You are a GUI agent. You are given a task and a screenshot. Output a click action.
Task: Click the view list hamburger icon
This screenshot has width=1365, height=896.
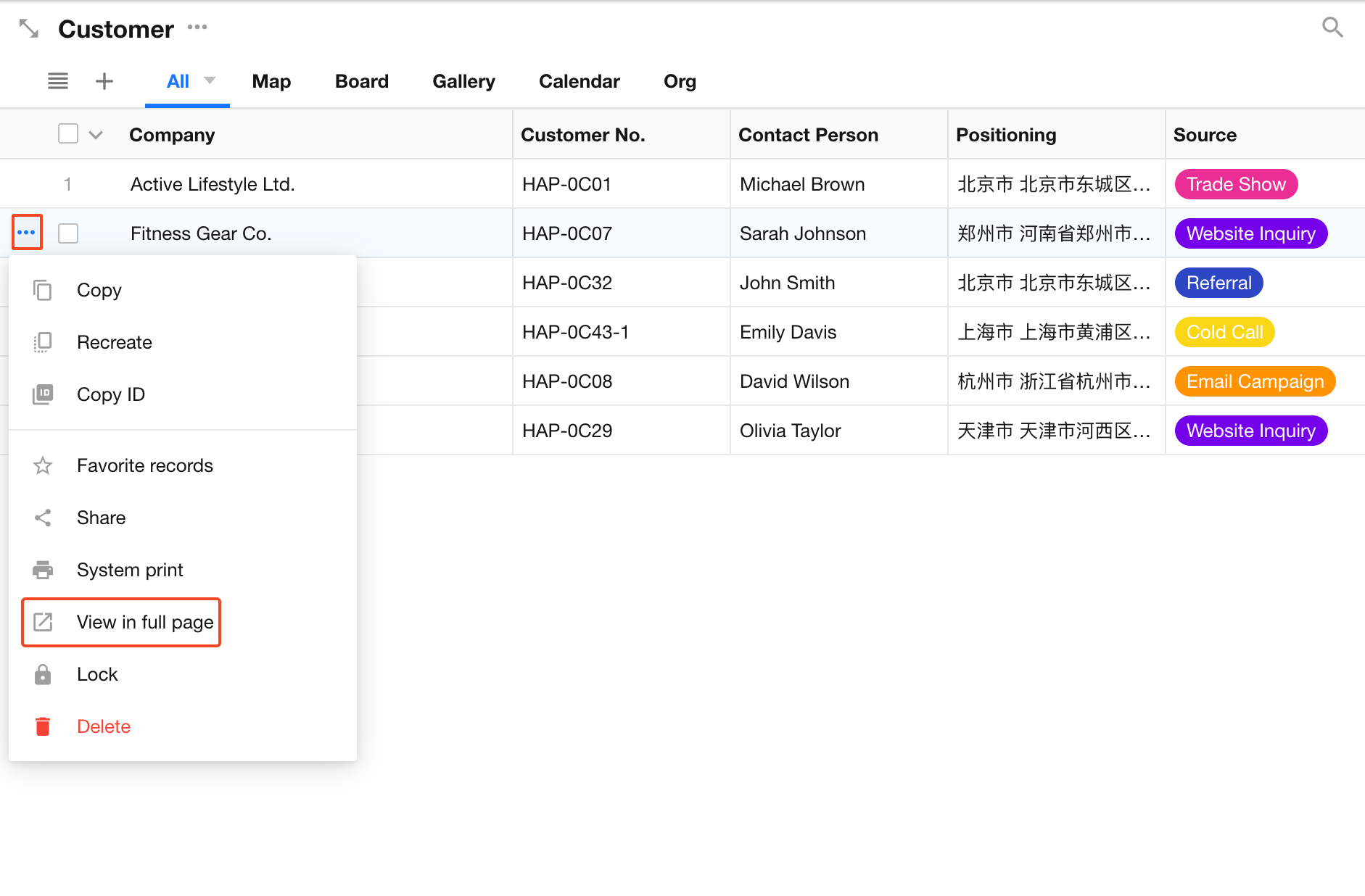click(x=58, y=81)
